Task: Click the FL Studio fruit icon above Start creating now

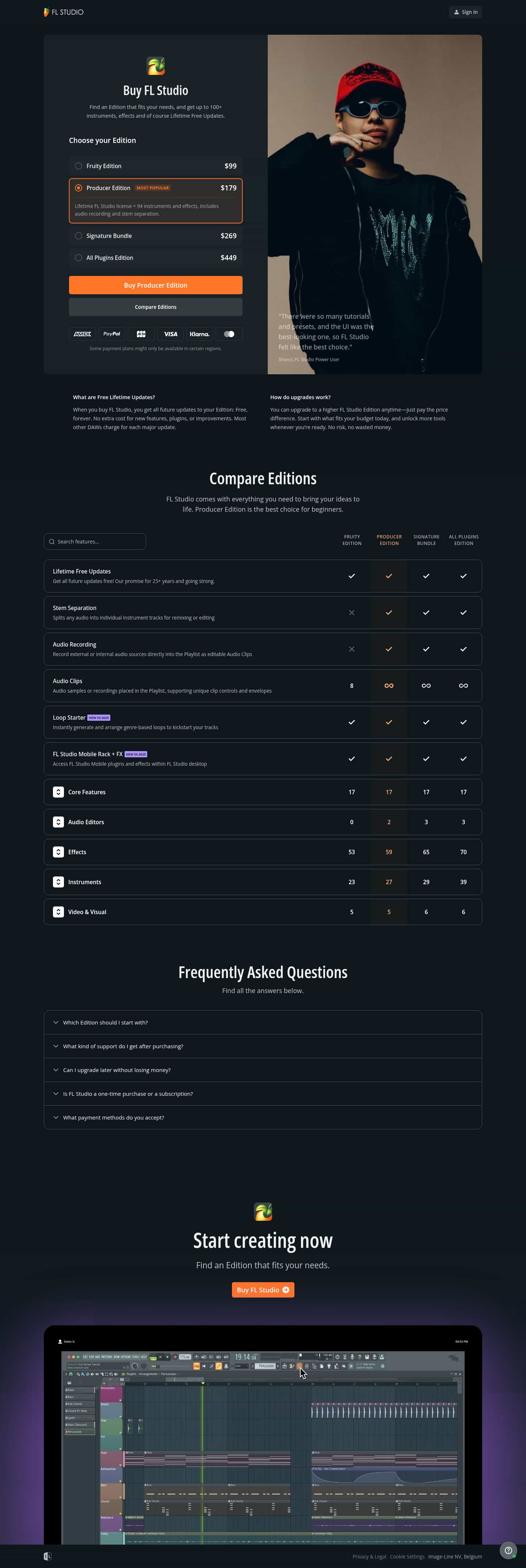Action: click(263, 1211)
